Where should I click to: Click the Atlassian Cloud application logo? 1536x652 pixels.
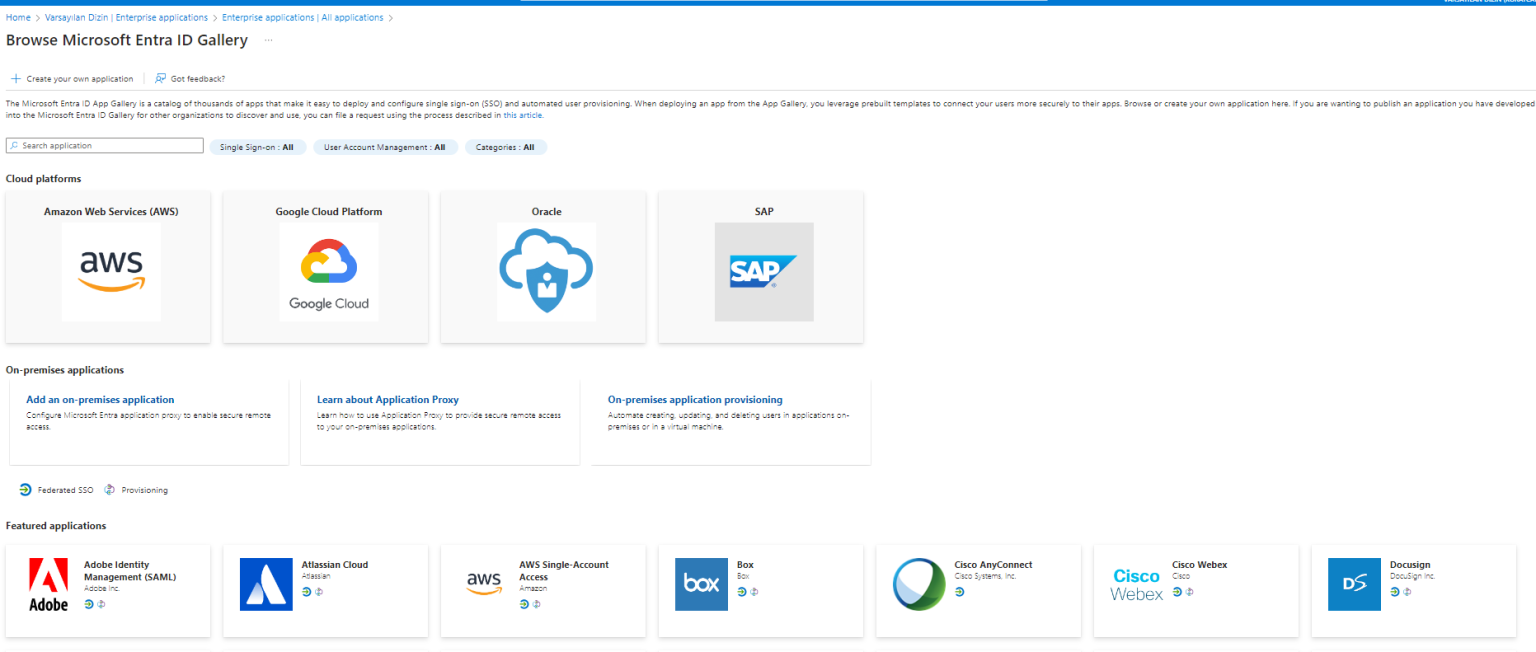click(266, 584)
